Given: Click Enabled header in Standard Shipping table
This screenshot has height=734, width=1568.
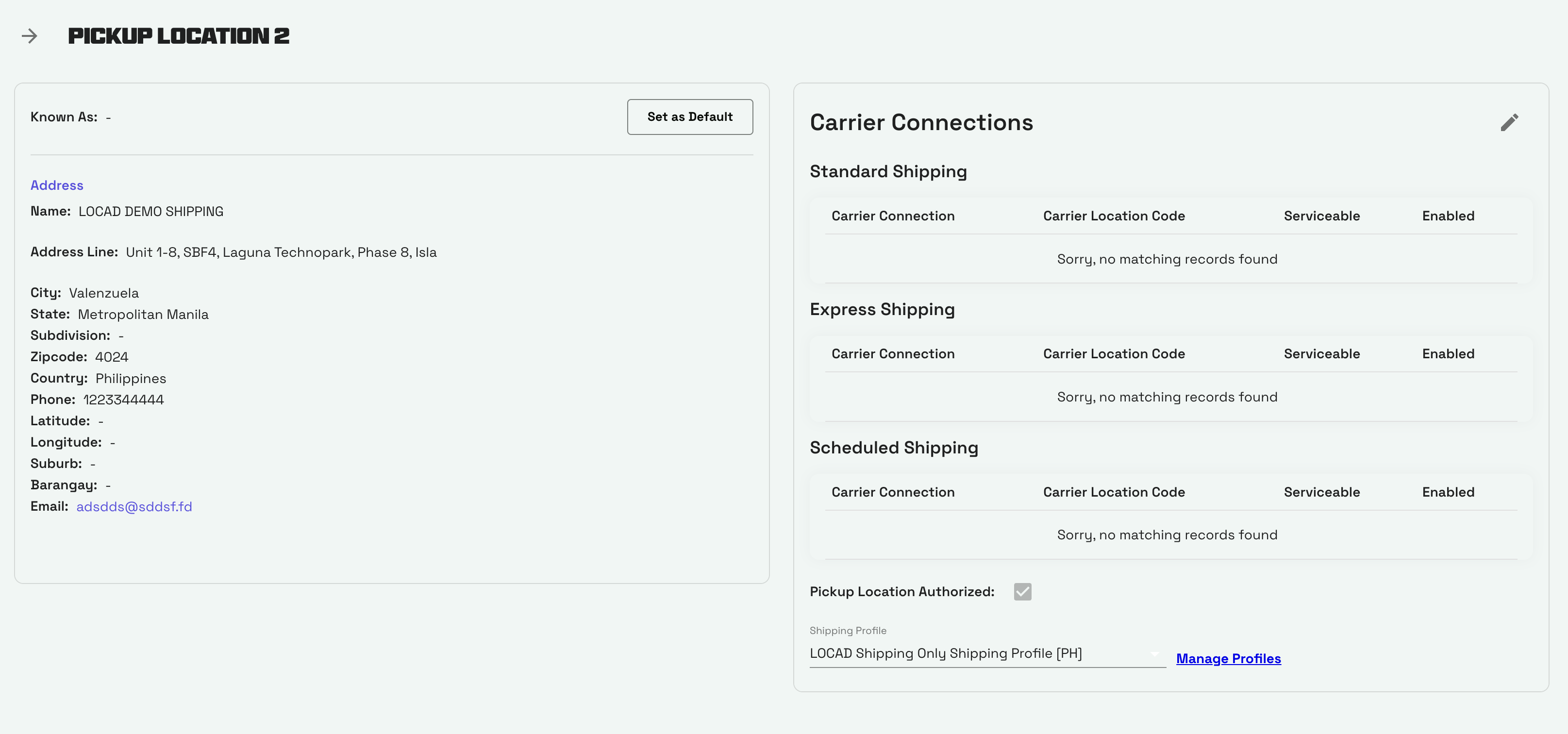Looking at the screenshot, I should [1448, 216].
